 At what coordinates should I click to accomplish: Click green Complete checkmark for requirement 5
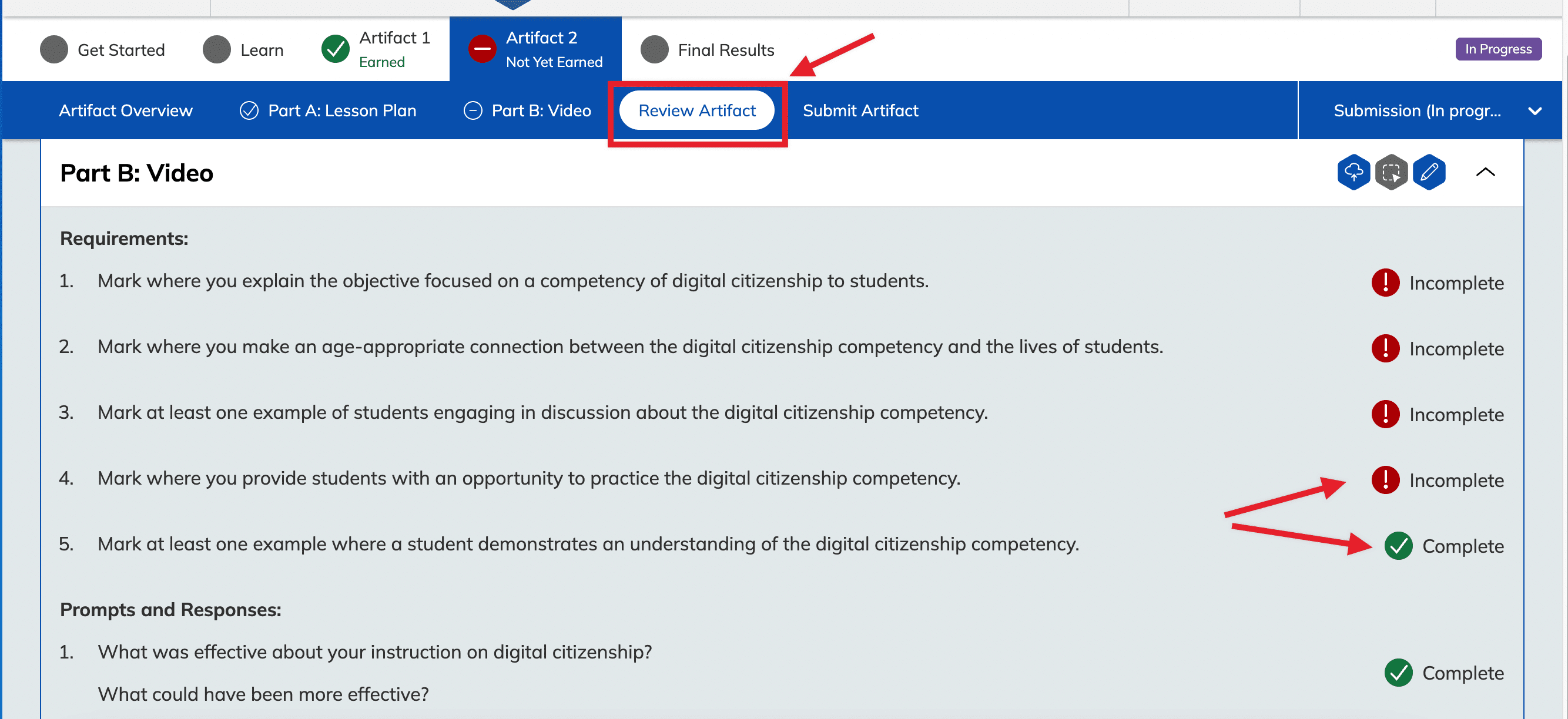1398,546
